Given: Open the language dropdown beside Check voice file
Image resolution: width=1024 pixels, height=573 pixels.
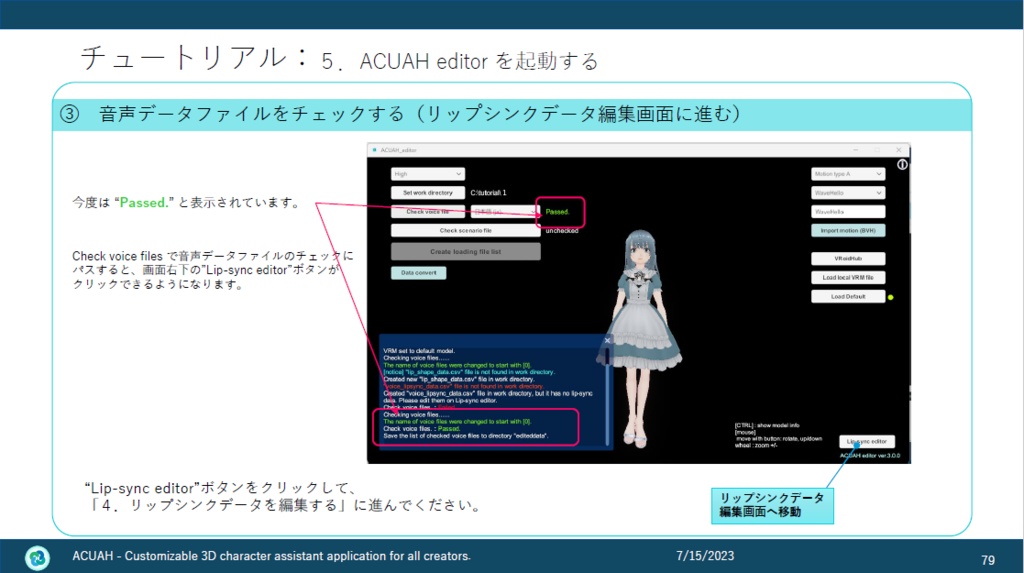Looking at the screenshot, I should click(x=505, y=212).
